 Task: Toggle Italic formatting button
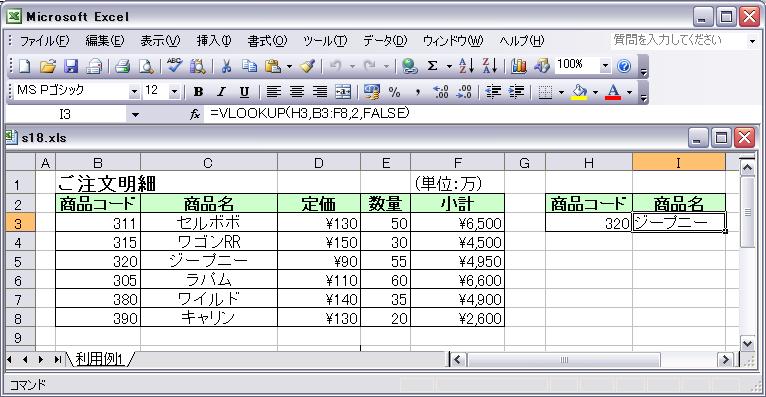tap(221, 91)
